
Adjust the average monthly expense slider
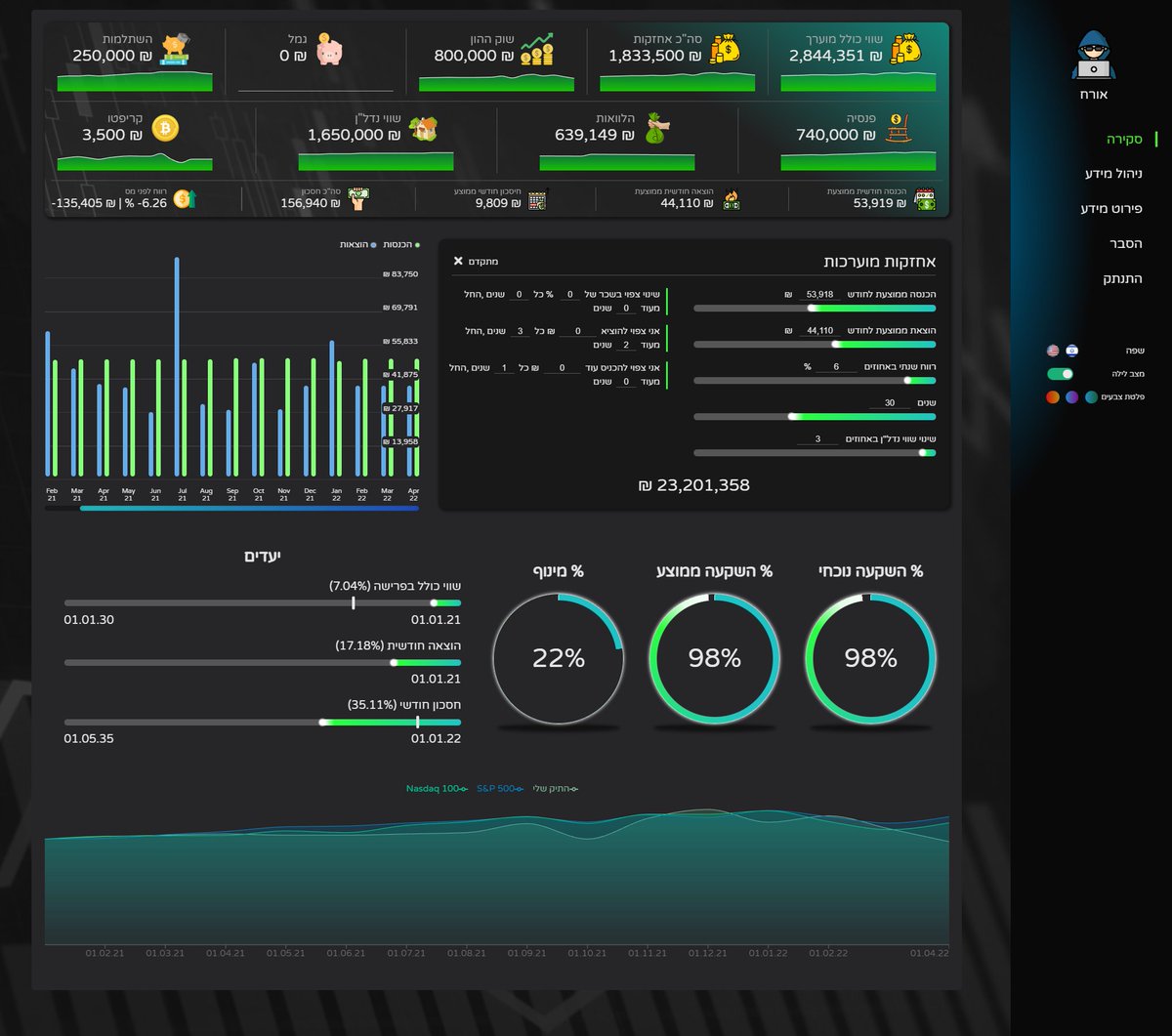[815, 344]
